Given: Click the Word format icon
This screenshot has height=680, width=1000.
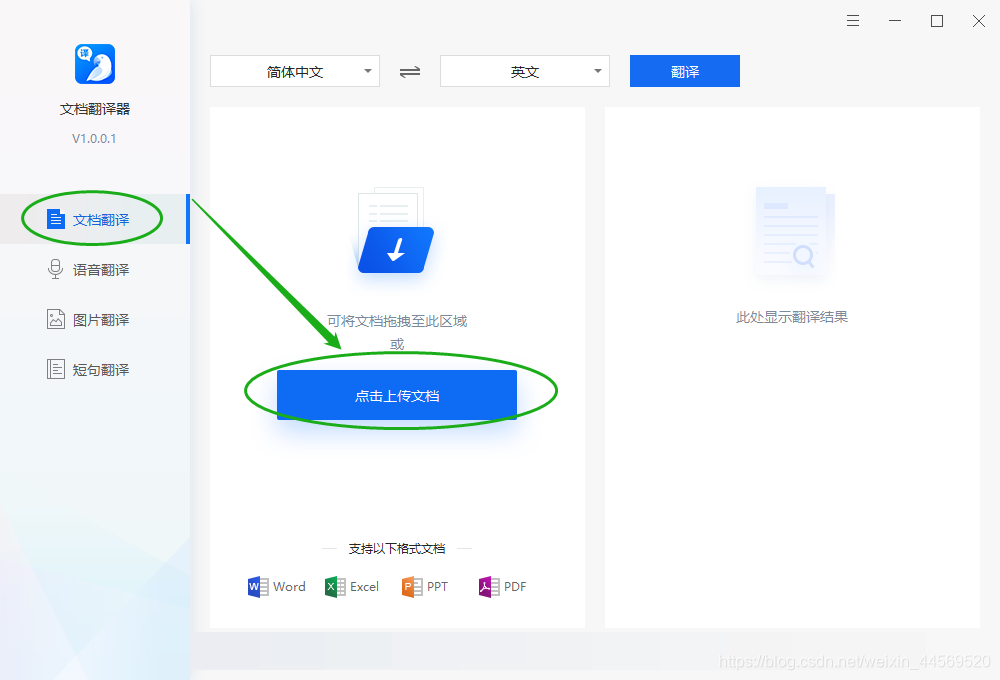Looking at the screenshot, I should [258, 586].
